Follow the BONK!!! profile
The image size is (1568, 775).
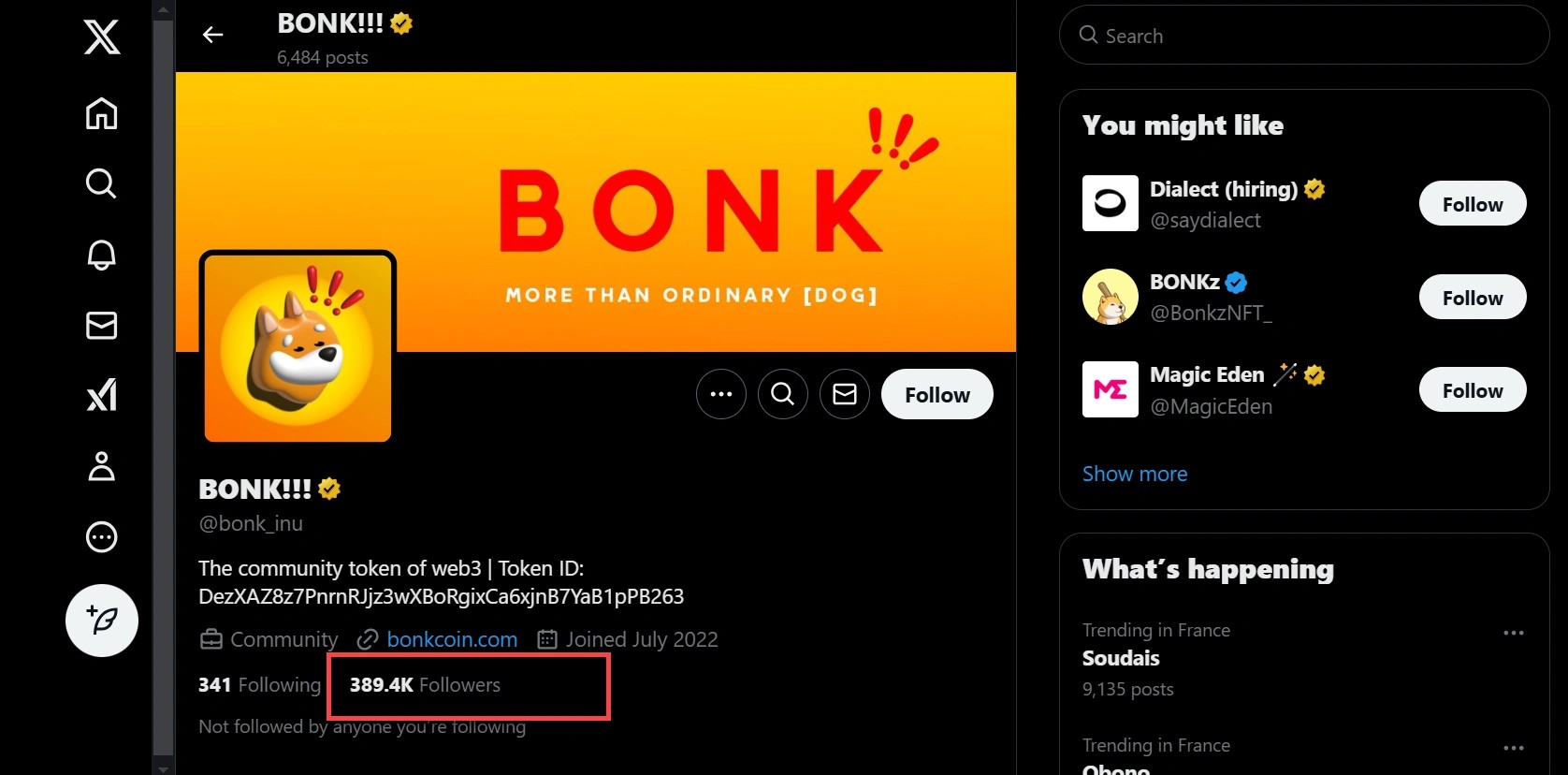(x=937, y=394)
